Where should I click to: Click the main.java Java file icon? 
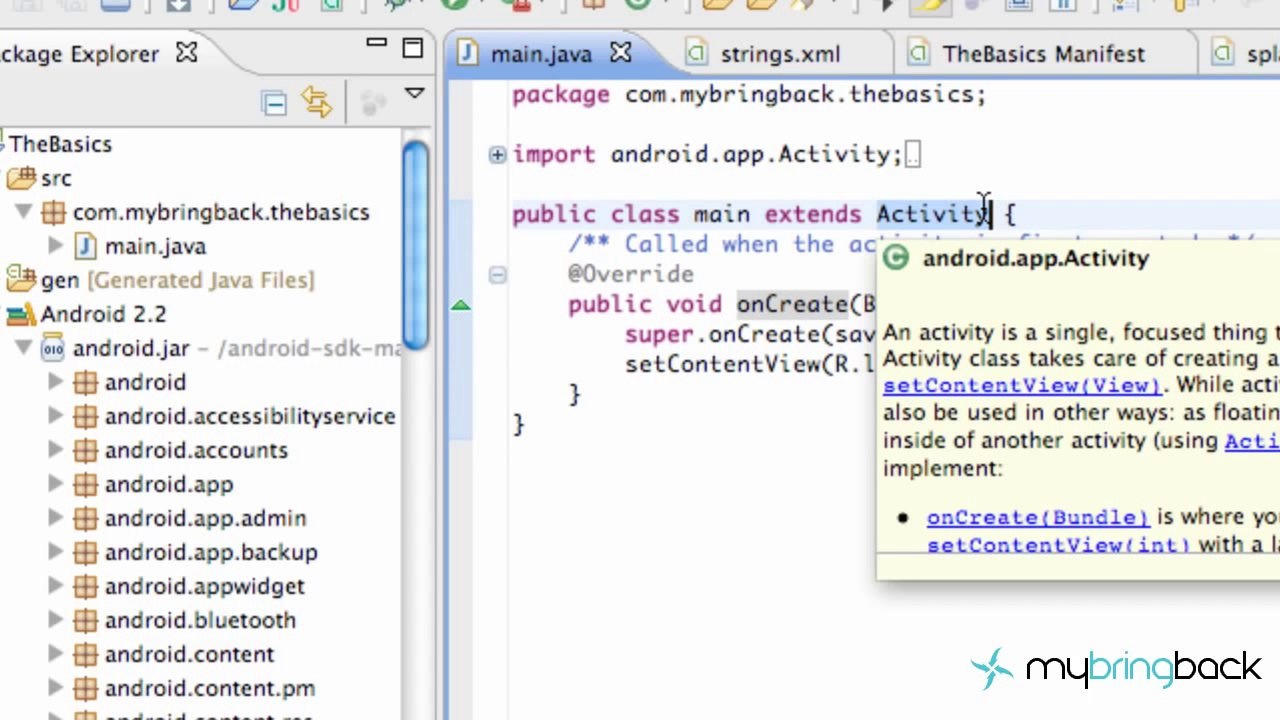click(x=86, y=246)
